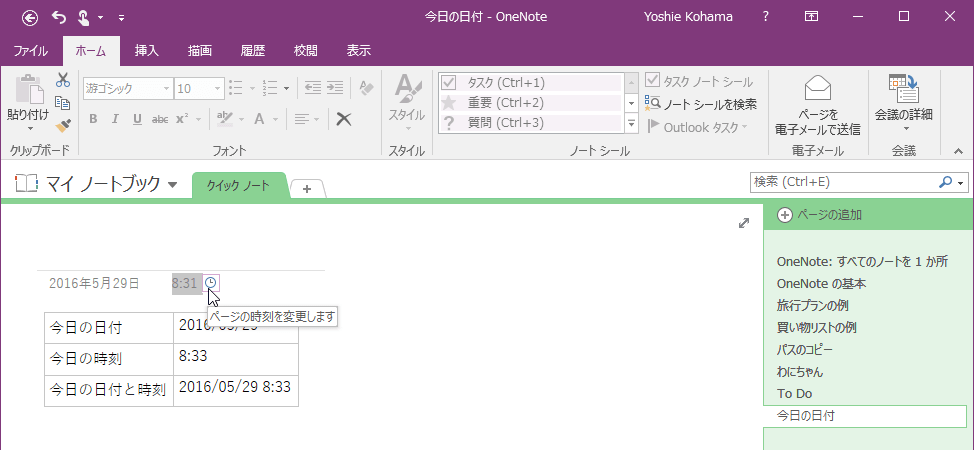Open the スタイル styles gallery
The width and height of the screenshot is (974, 450).
407,104
